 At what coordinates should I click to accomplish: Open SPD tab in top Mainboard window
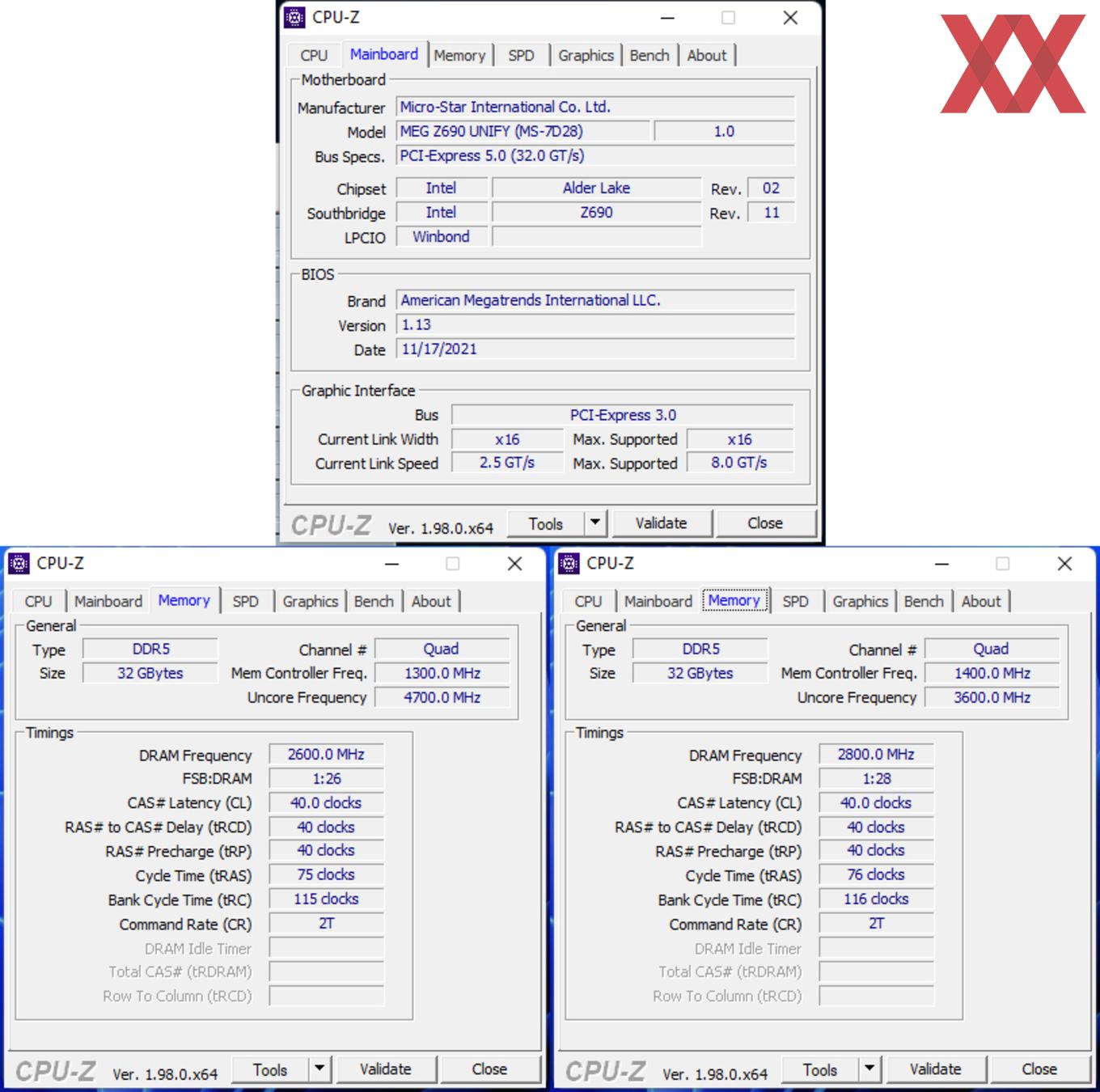click(x=521, y=55)
